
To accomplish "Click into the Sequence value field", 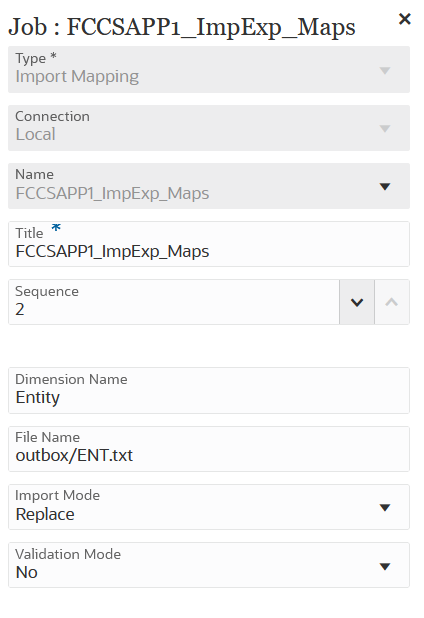I will coord(174,302).
